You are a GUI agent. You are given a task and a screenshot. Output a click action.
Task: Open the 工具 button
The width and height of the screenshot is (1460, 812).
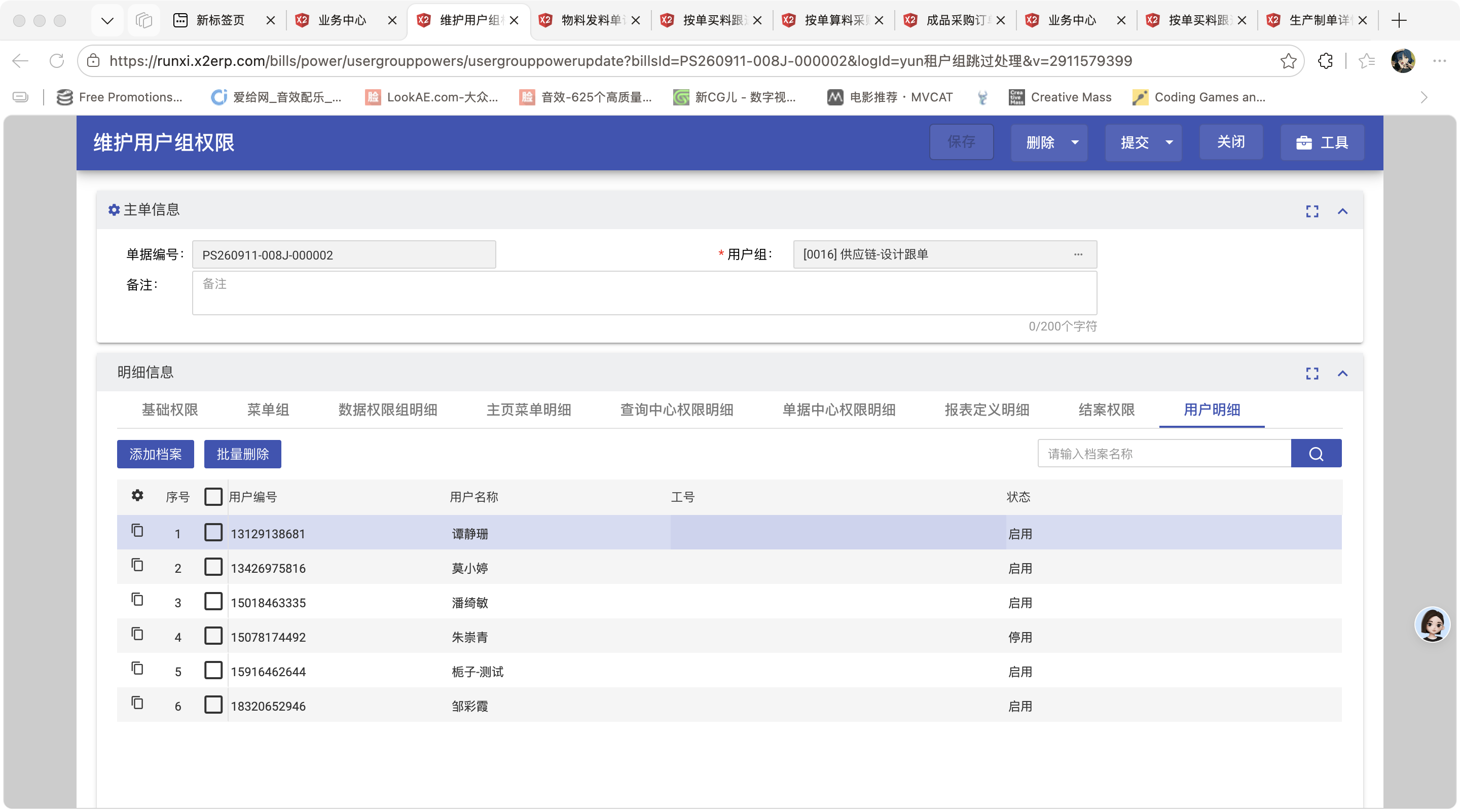(x=1322, y=142)
